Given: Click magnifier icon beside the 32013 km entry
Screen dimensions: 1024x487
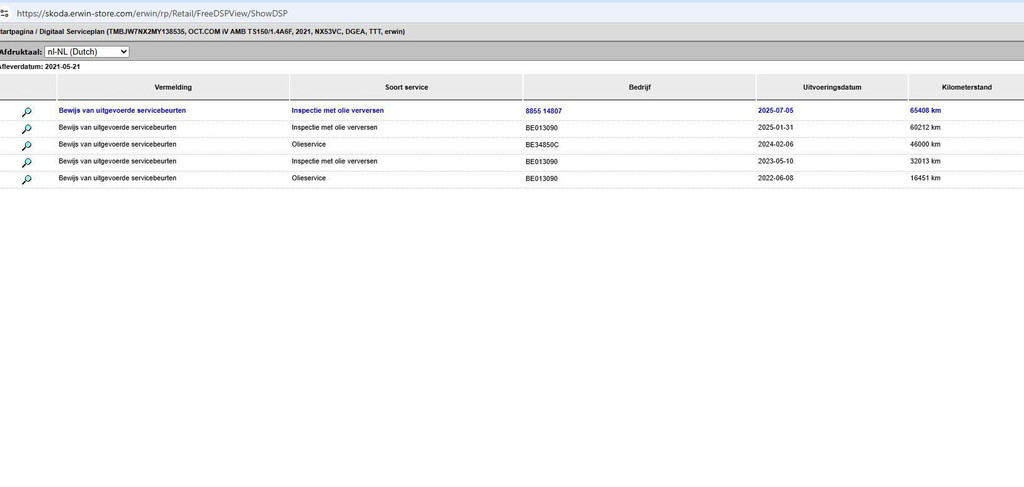Looking at the screenshot, I should tap(27, 163).
